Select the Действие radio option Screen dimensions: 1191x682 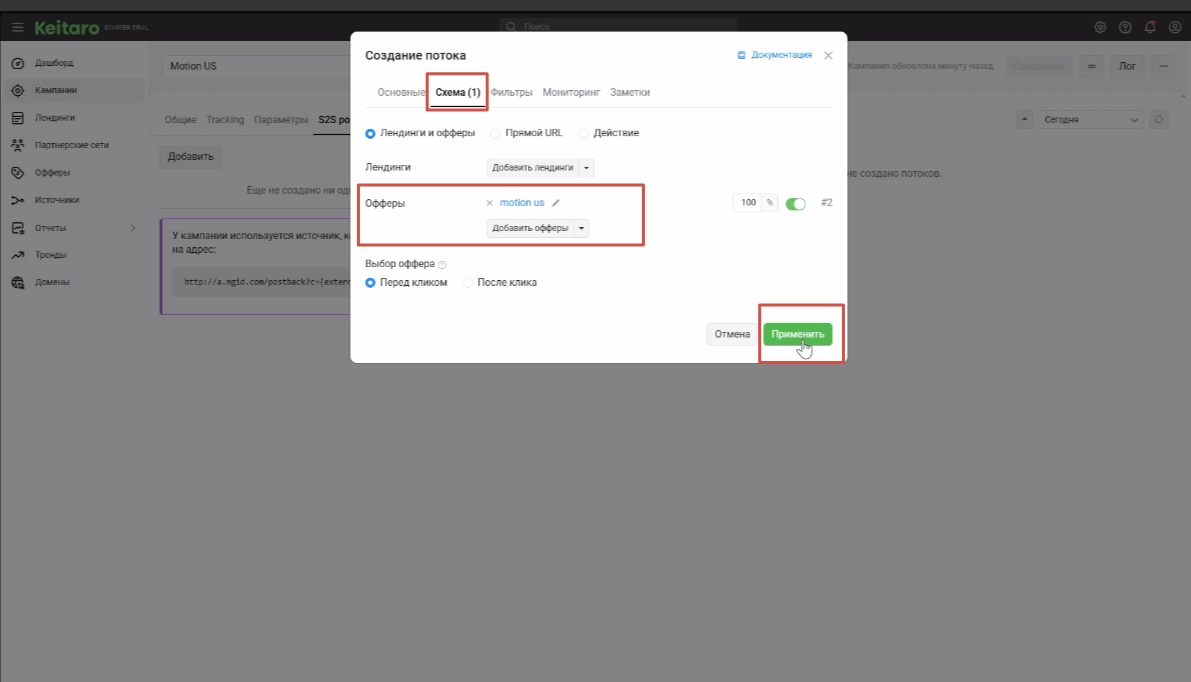[584, 133]
